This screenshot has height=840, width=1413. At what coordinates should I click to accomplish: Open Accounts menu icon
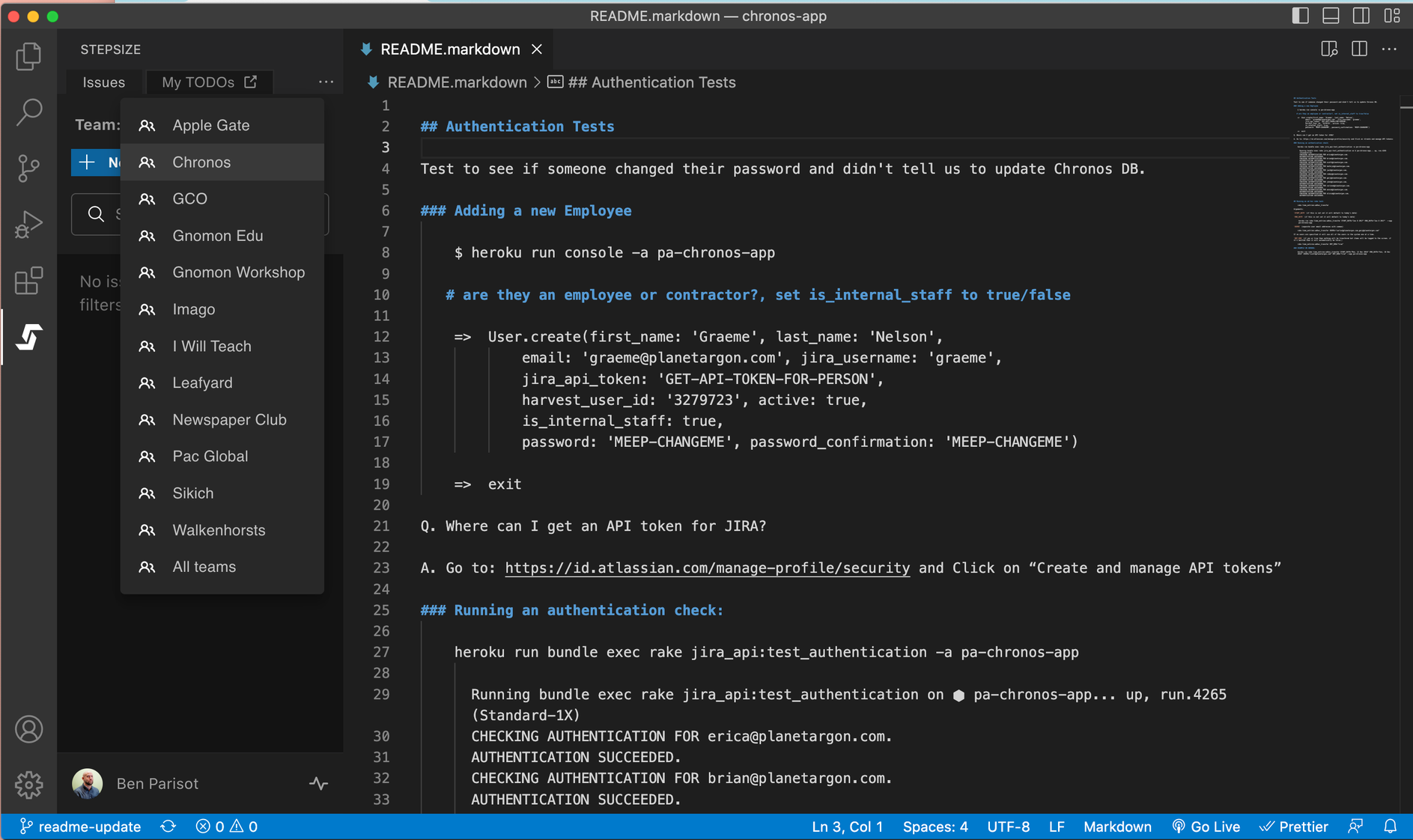tap(28, 729)
